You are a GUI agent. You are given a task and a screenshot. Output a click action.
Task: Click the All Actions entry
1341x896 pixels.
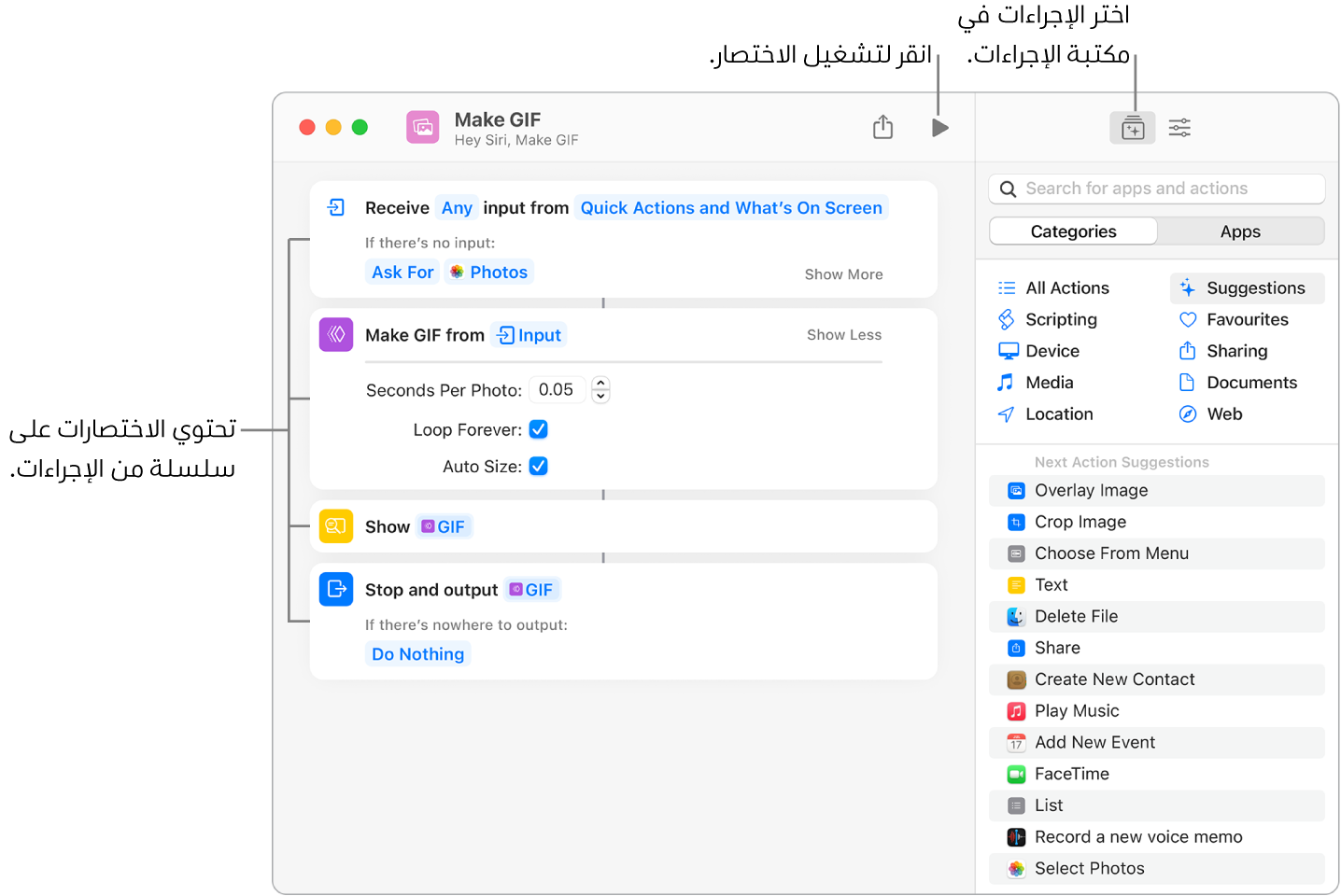pyautogui.click(x=1066, y=287)
